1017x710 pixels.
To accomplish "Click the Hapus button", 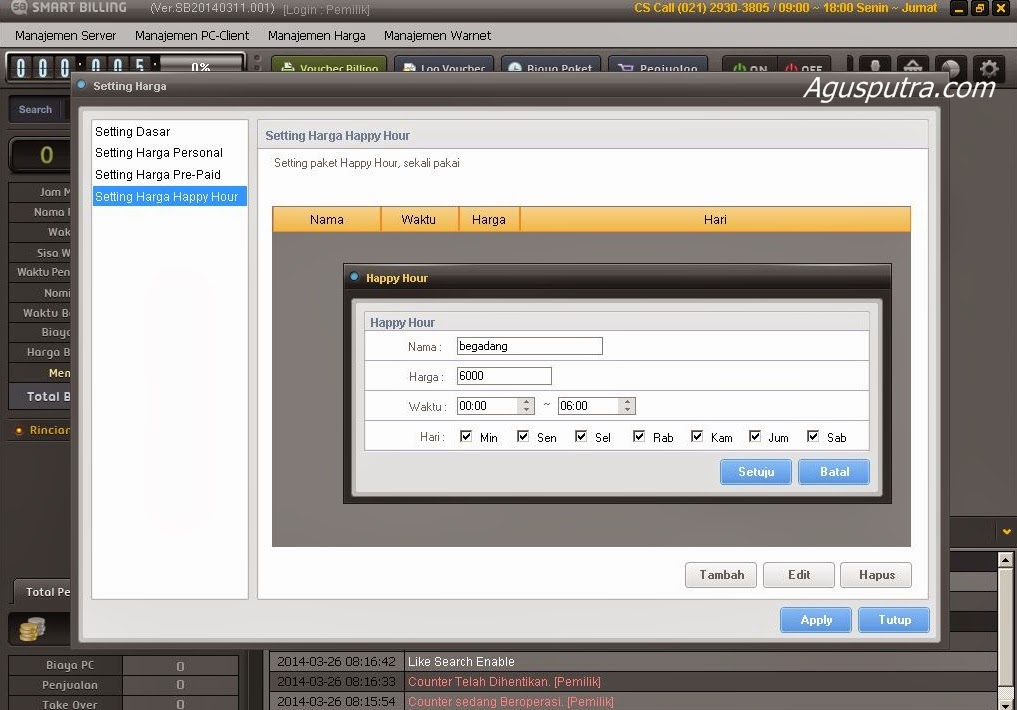I will click(876, 574).
